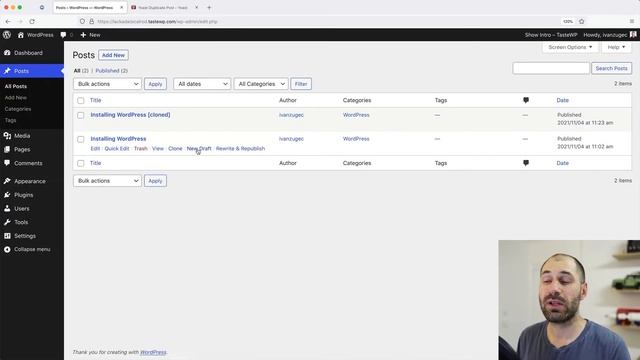Open Installing WordPress [cloned] post title
Viewport: 640px width, 360px height.
click(130, 115)
